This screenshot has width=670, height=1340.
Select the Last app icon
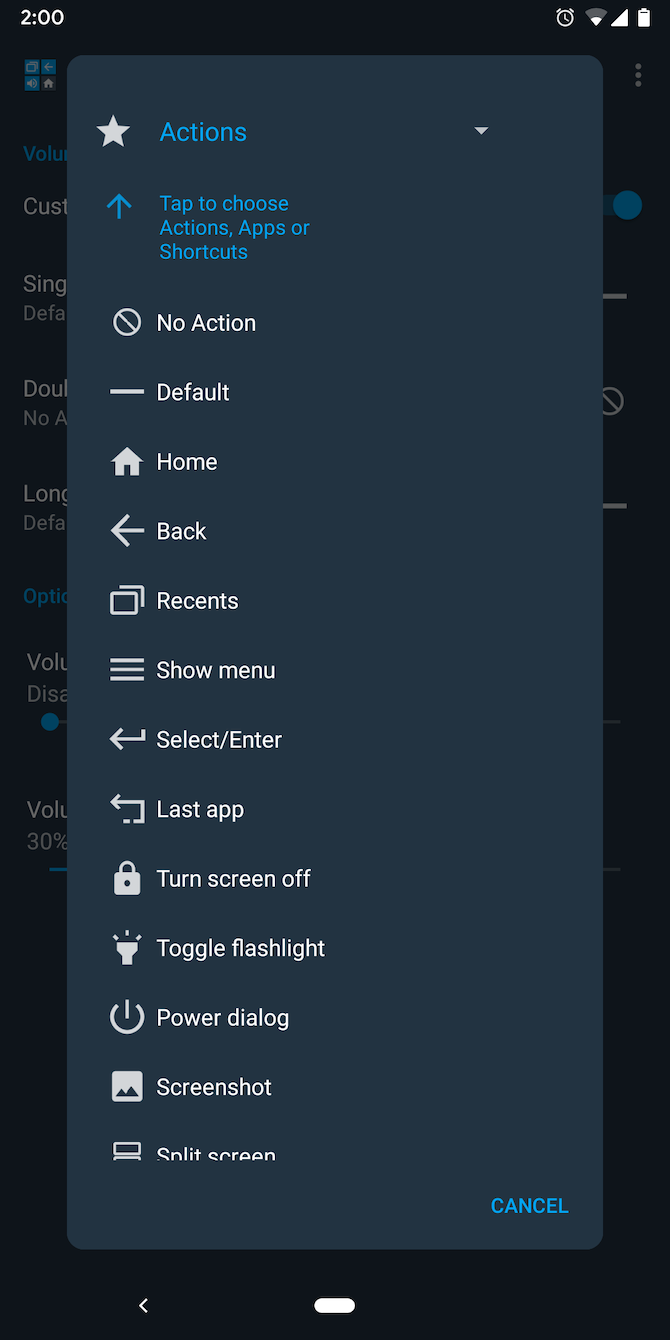point(126,808)
